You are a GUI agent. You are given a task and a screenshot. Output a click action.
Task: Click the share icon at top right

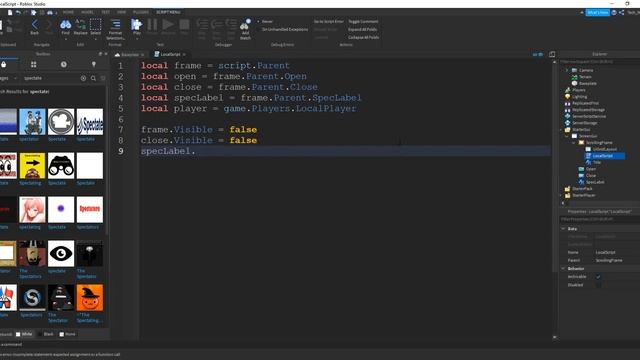click(621, 13)
